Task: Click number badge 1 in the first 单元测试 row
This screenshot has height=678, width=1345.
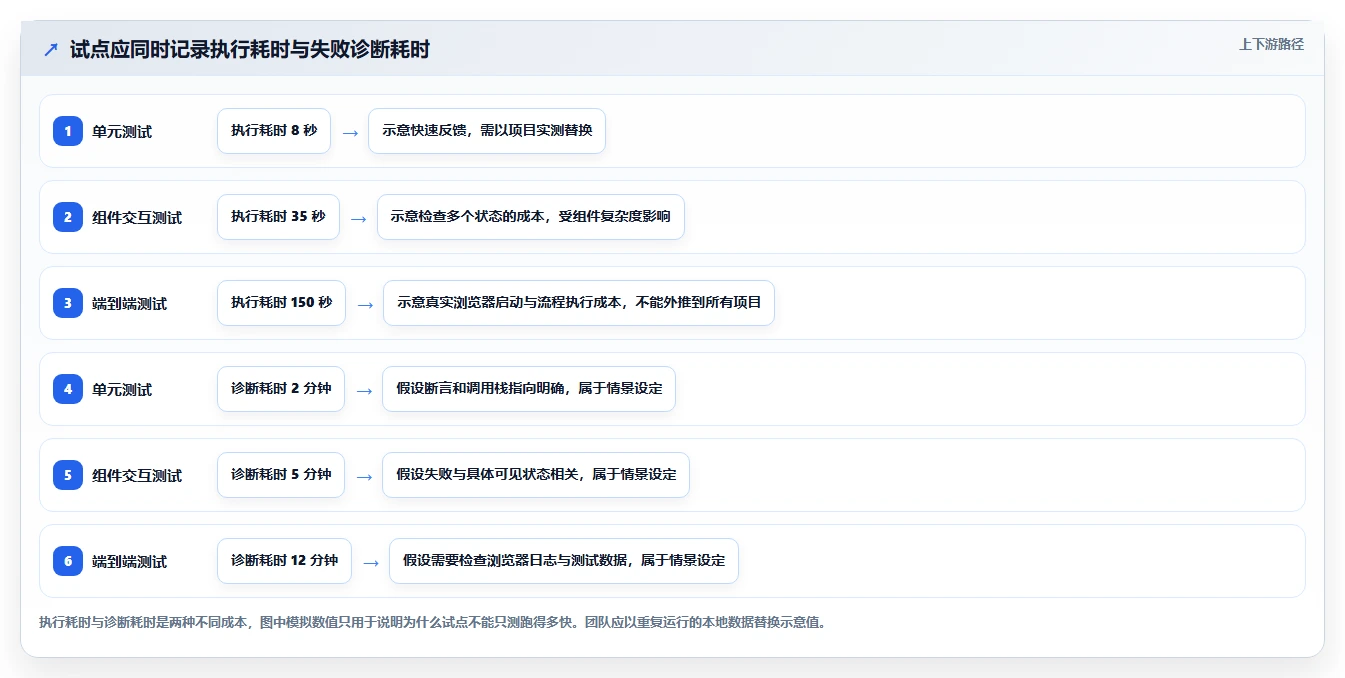Action: click(68, 131)
